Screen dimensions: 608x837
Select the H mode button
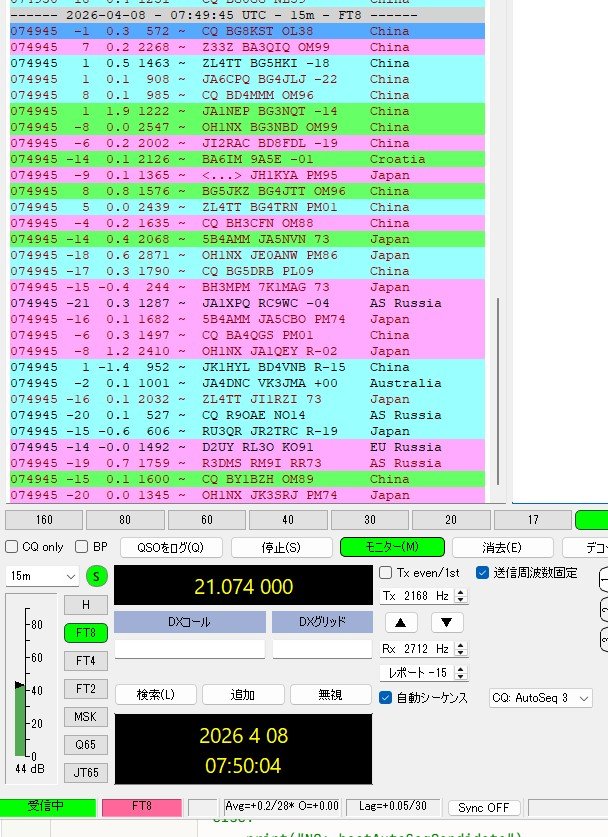coord(86,605)
